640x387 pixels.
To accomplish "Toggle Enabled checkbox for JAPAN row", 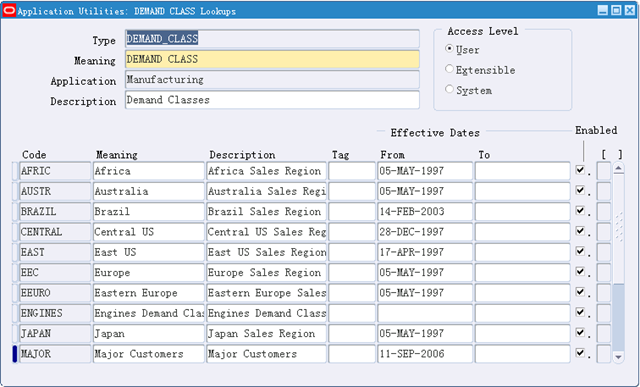I will click(580, 332).
